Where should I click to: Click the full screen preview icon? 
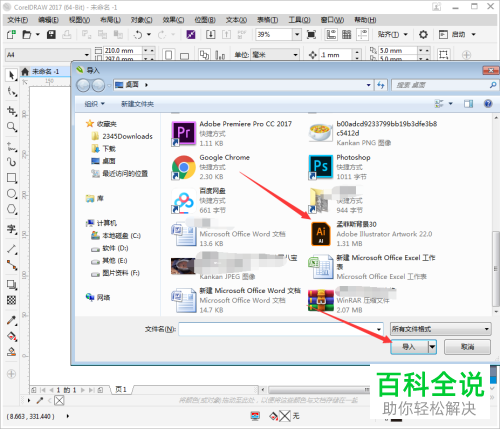311,34
